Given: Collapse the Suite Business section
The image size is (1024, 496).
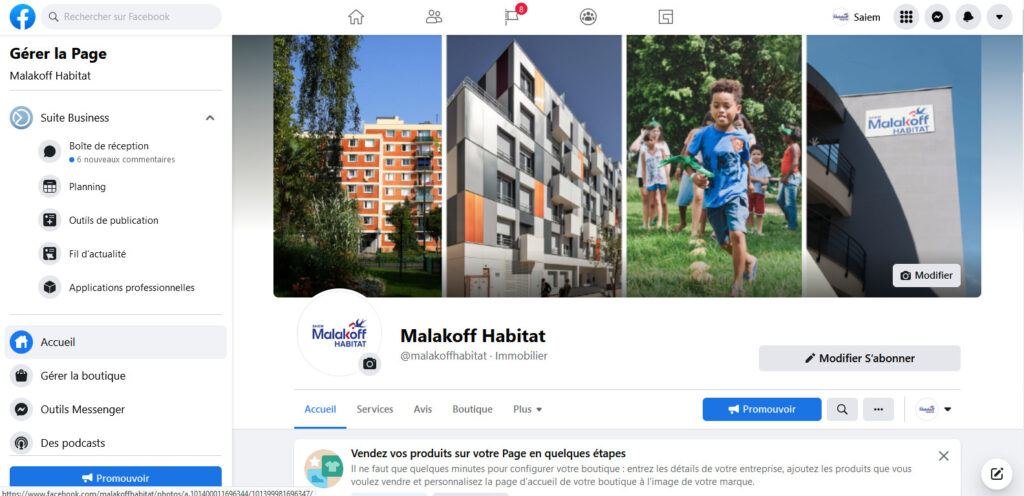Looking at the screenshot, I should tap(210, 118).
